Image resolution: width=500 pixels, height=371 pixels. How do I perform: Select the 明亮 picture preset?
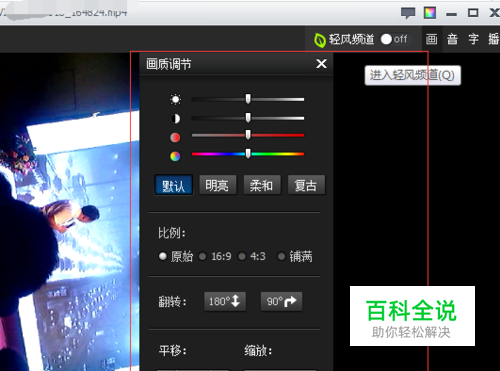(218, 185)
